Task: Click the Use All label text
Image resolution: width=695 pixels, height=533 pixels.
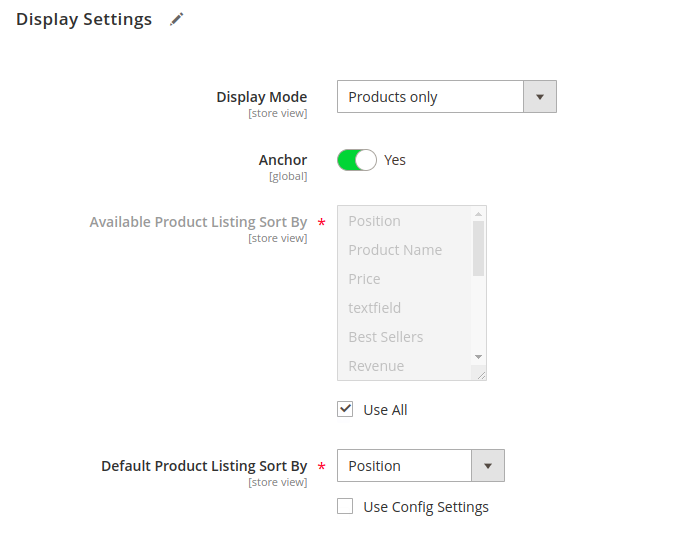Action: [385, 410]
